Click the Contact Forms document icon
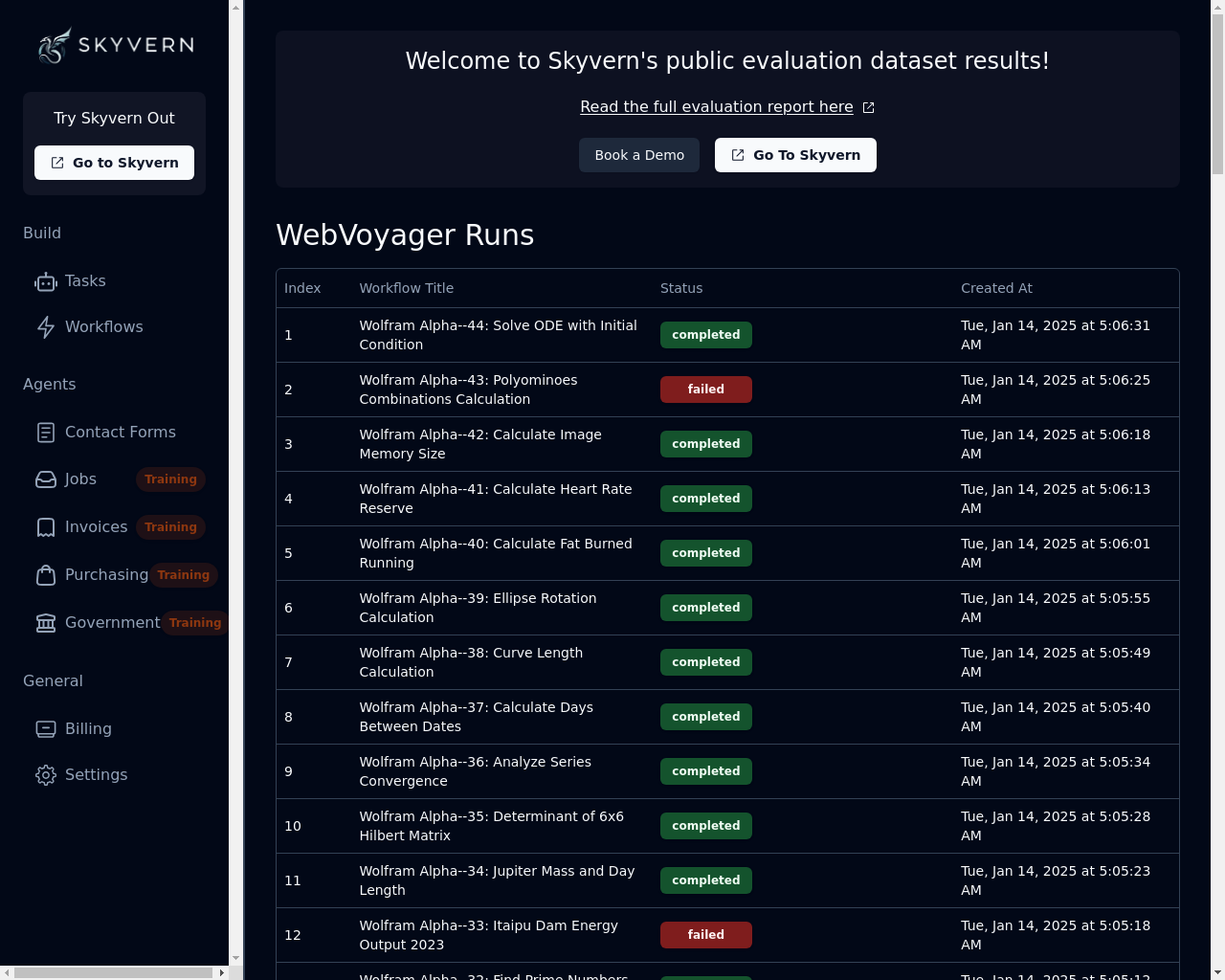Screen dimensions: 1225x980 click(46, 433)
